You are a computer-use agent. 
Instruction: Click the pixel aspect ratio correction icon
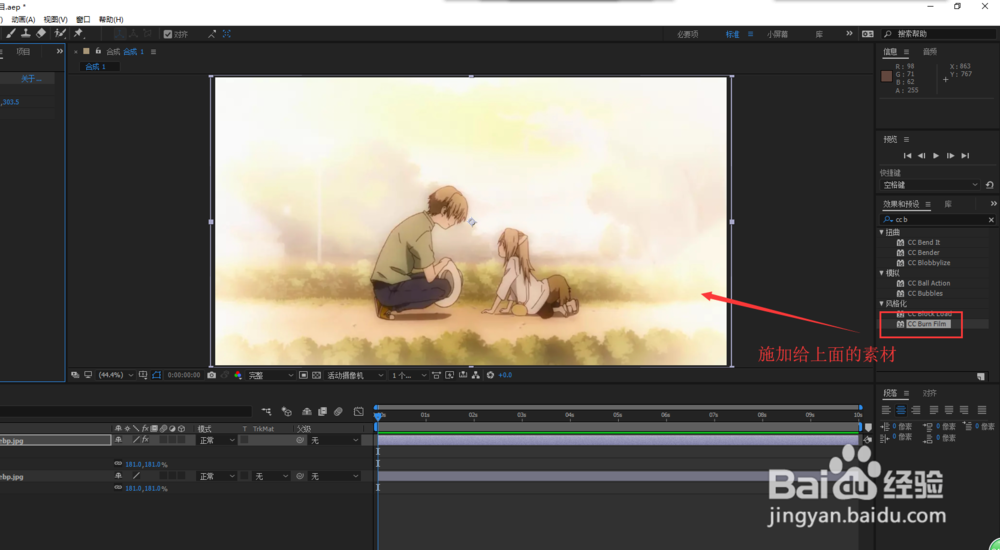[x=436, y=375]
